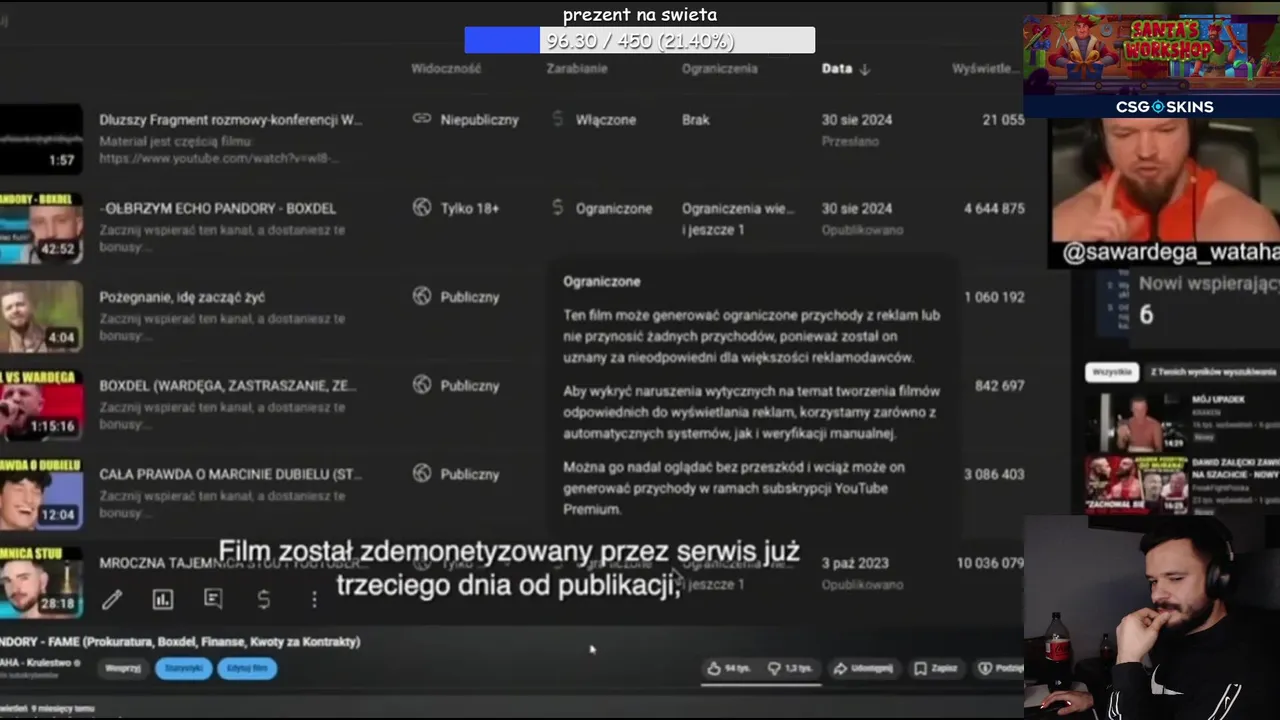The height and width of the screenshot is (720, 1280).
Task: Click the Zapisz save button
Action: 936,668
